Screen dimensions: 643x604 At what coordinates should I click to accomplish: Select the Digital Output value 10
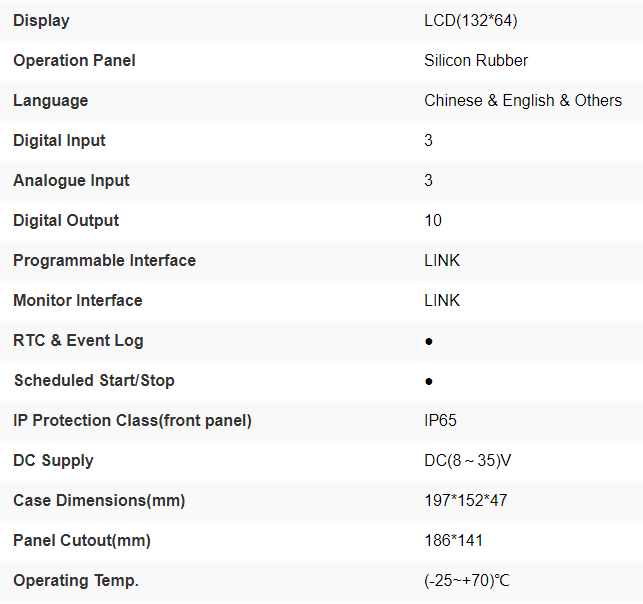(x=433, y=220)
